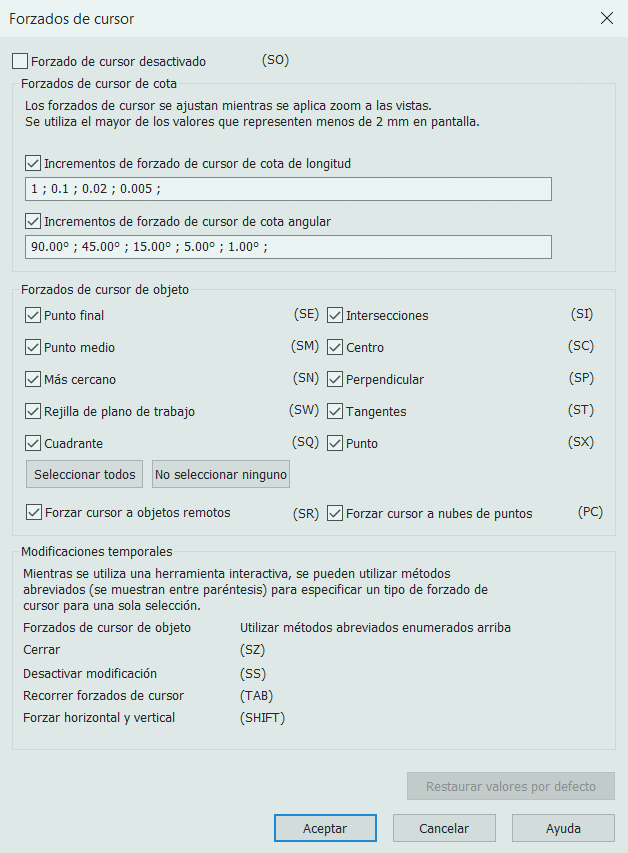The width and height of the screenshot is (628, 853).
Task: Disable "Rejilla de plano de trabajo" snapping
Action: (33, 410)
